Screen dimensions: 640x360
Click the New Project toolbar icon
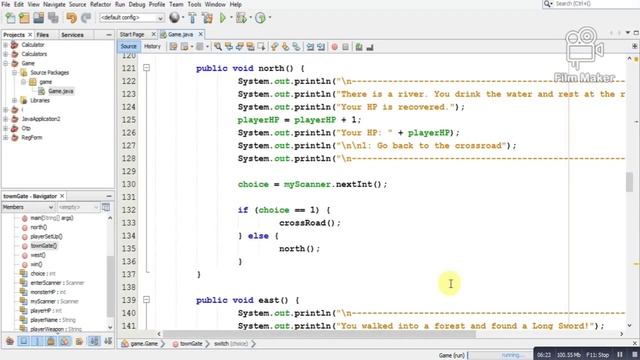(24, 18)
